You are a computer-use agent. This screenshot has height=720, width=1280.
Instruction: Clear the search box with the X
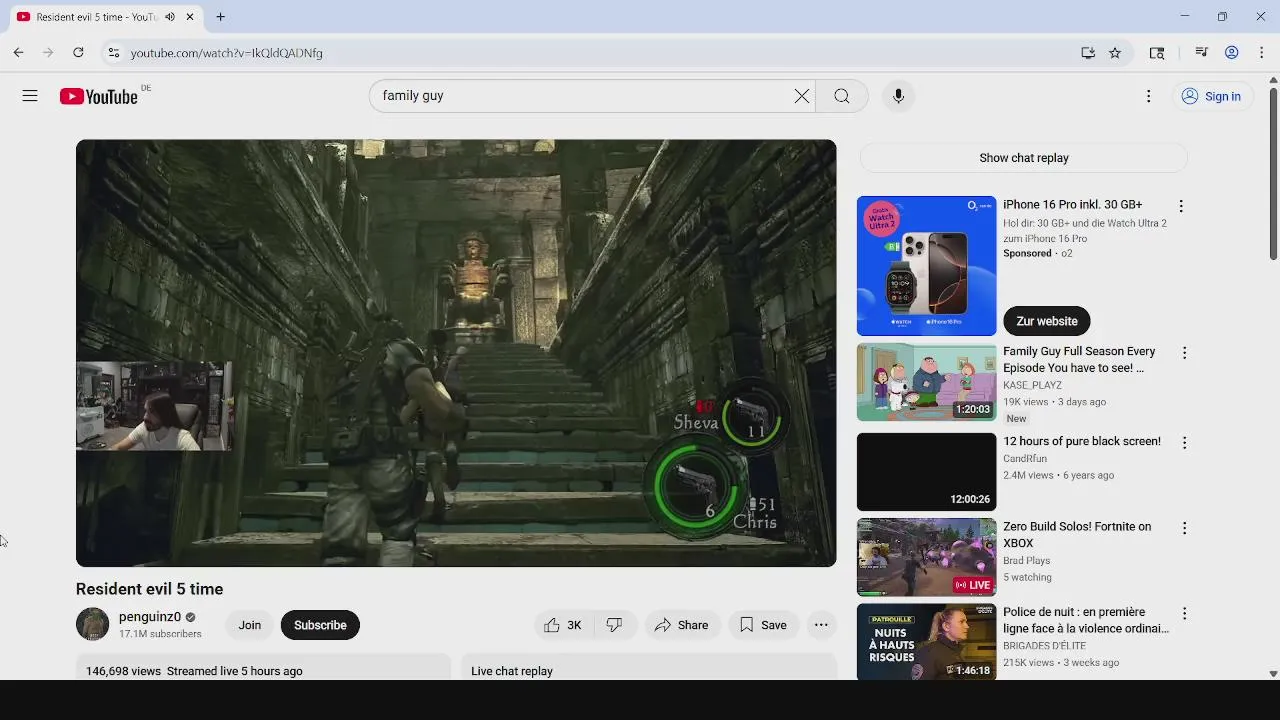pyautogui.click(x=802, y=96)
